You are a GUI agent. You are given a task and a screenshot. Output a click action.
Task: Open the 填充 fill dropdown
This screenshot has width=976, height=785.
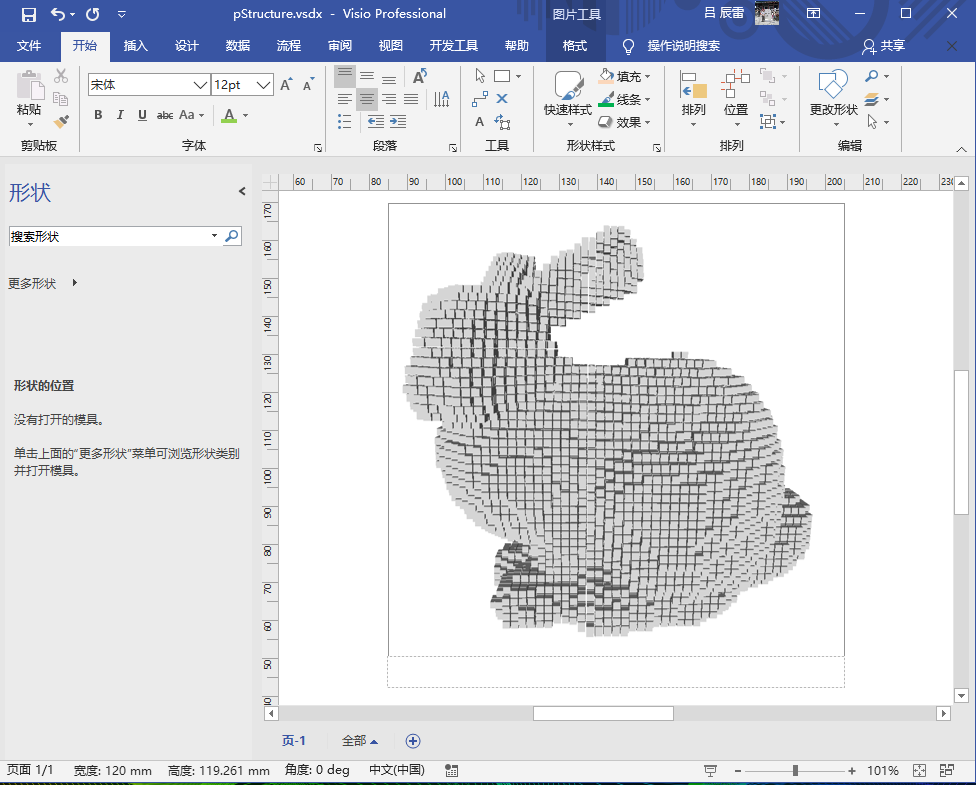(x=624, y=76)
